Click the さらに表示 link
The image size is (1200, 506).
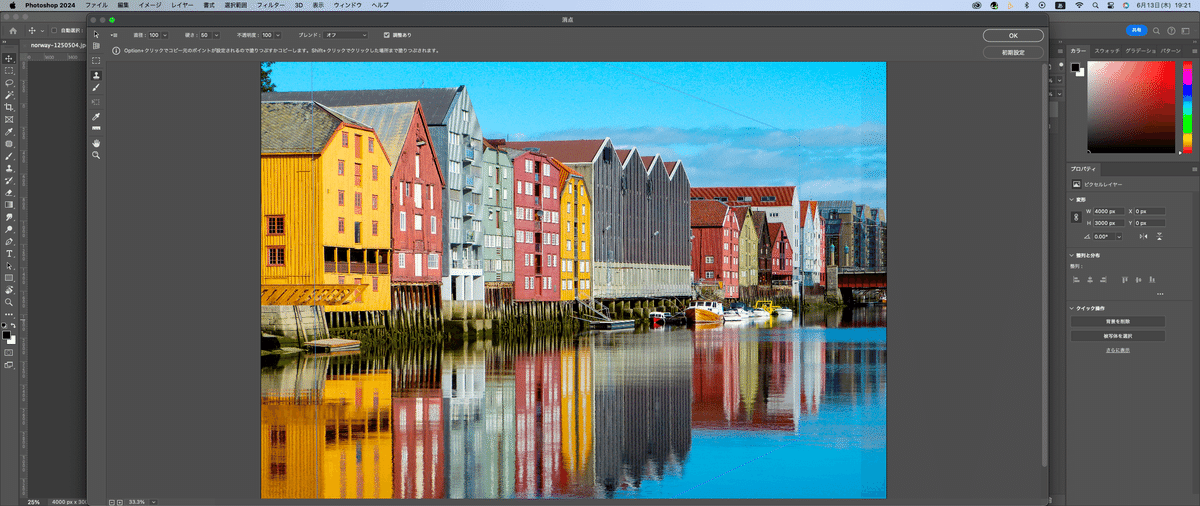click(1117, 350)
